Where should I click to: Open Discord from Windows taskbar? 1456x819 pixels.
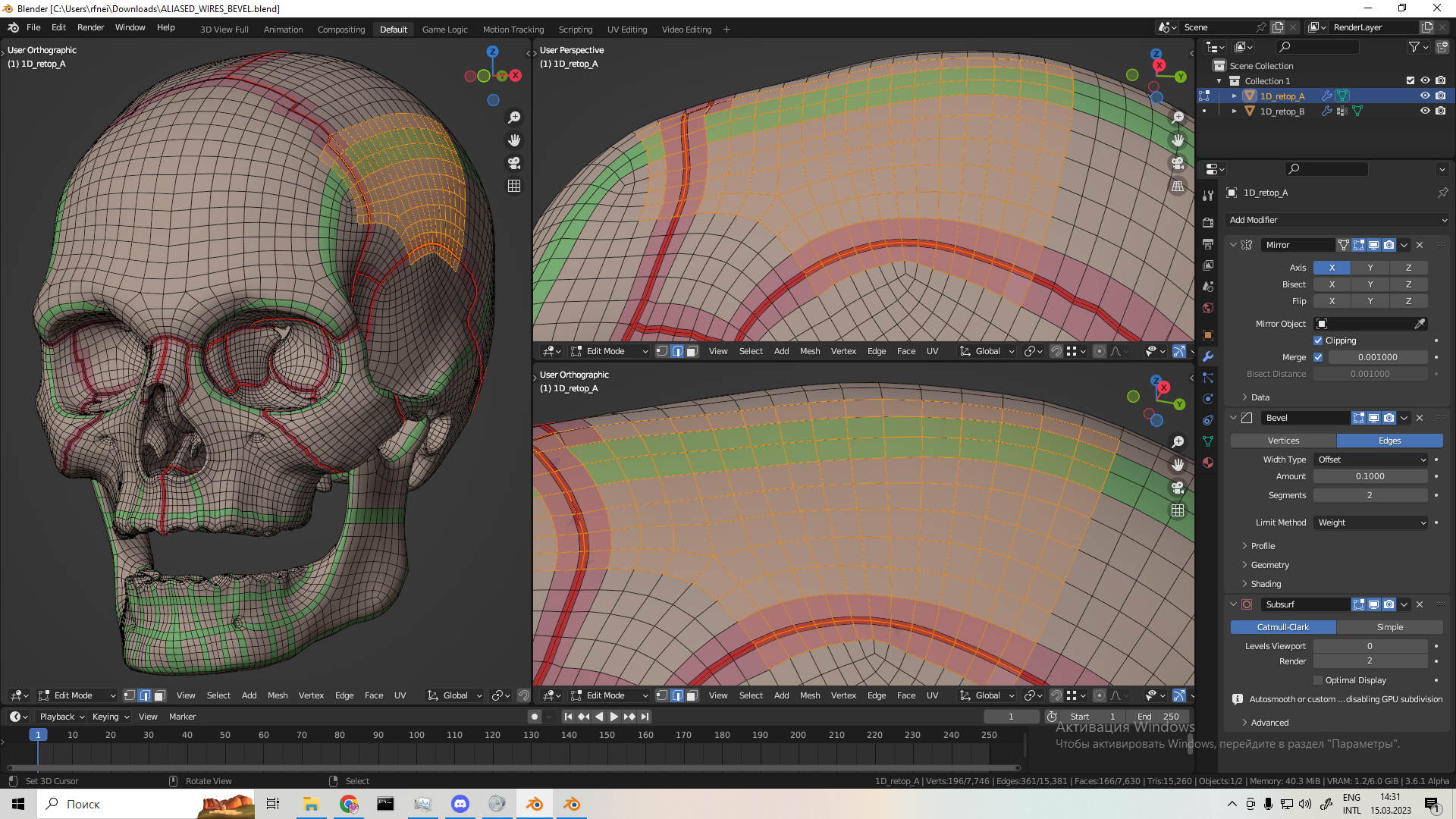[x=460, y=804]
